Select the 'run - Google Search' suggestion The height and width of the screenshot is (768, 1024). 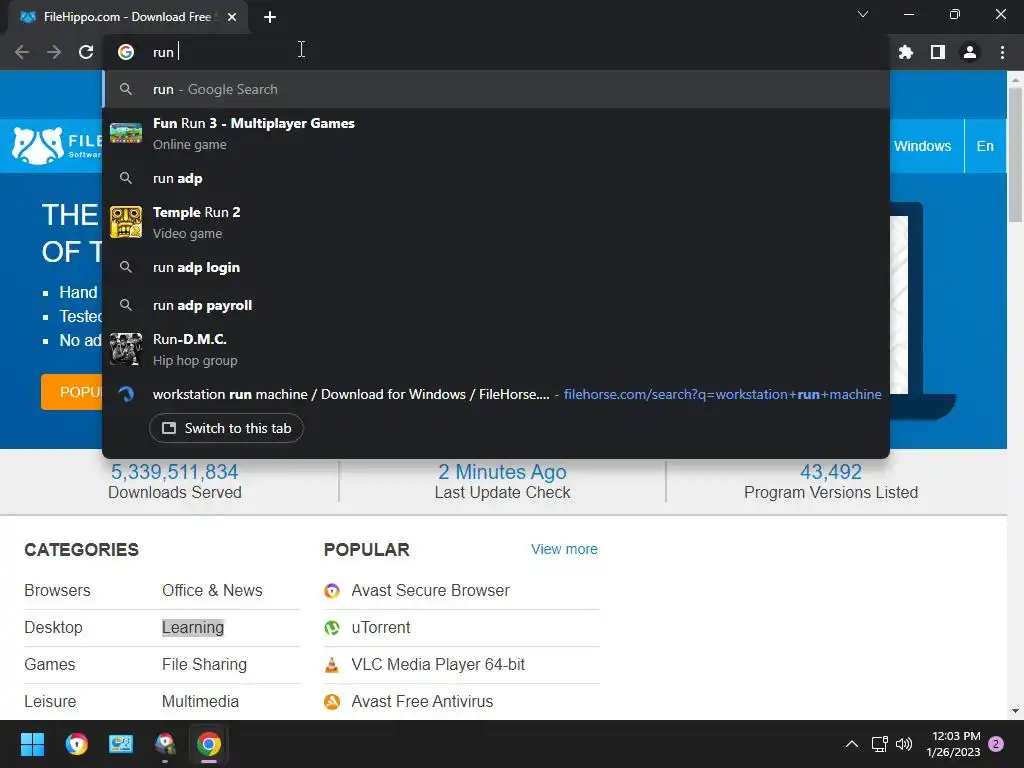tap(496, 89)
